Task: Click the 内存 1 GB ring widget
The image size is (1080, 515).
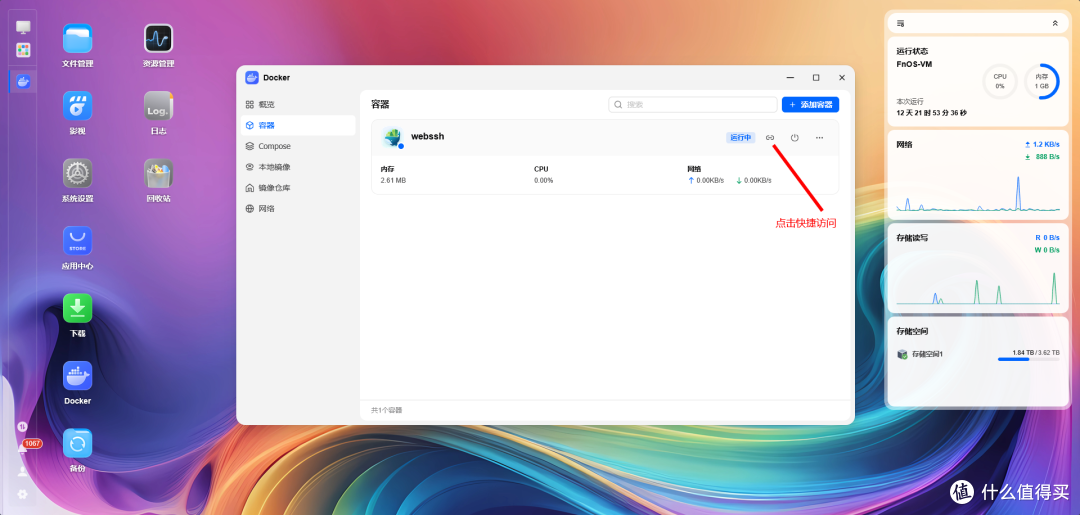Action: tap(1041, 82)
